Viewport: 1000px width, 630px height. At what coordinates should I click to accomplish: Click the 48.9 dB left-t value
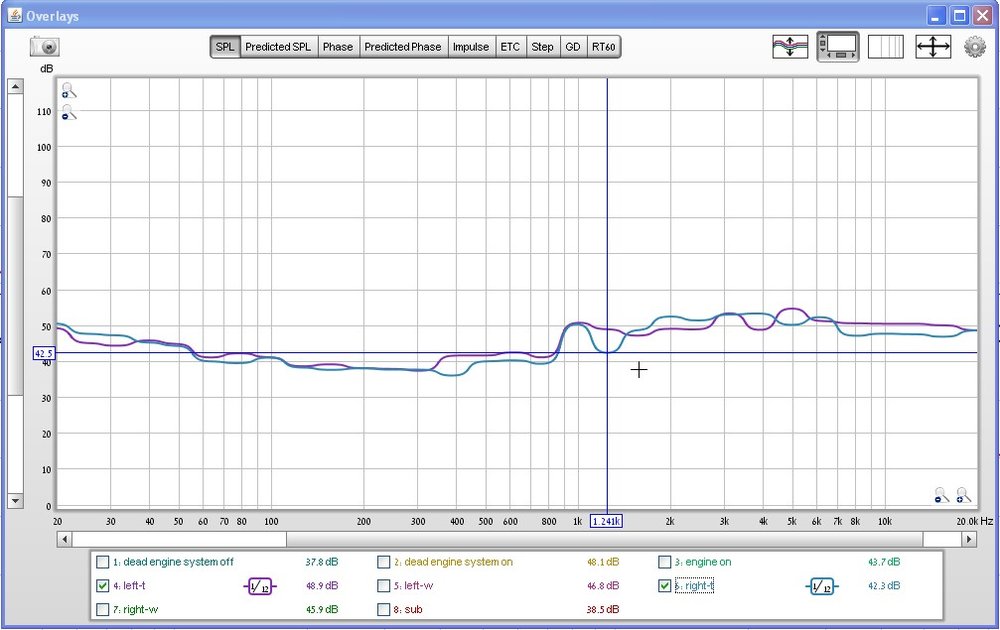322,586
